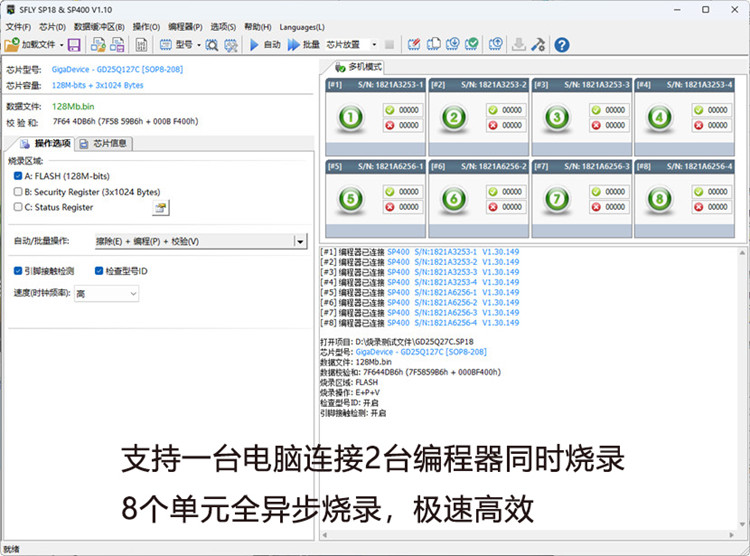Click the blank check chip icon
Image resolution: width=750 pixels, height=556 pixels.
click(x=433, y=44)
